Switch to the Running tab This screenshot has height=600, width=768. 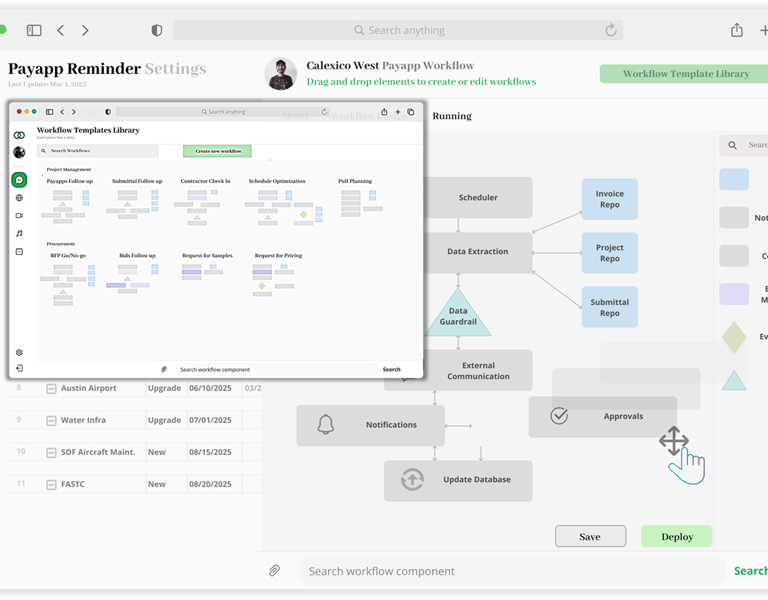tap(452, 116)
